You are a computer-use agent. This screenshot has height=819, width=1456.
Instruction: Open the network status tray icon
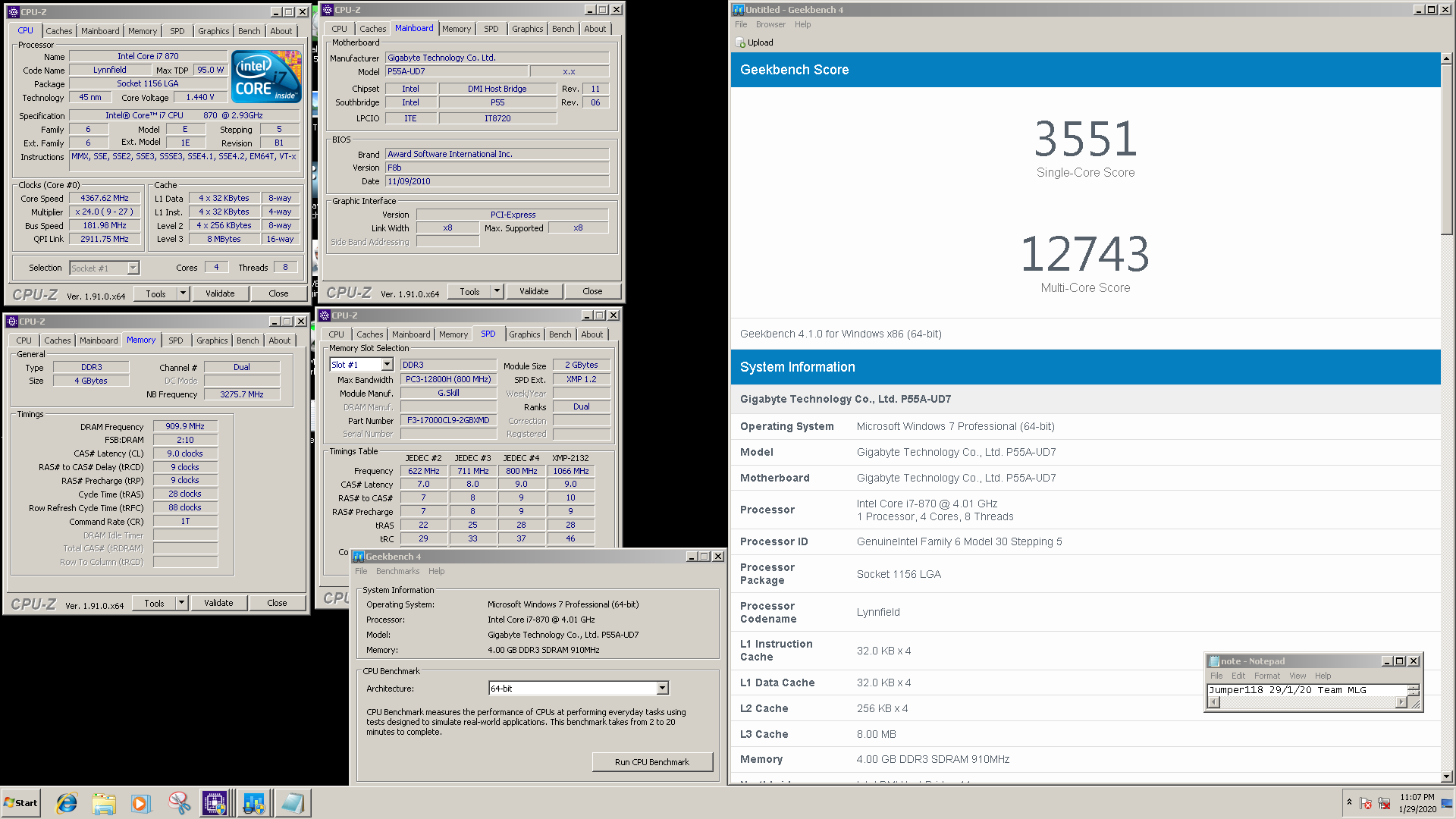tap(1385, 803)
